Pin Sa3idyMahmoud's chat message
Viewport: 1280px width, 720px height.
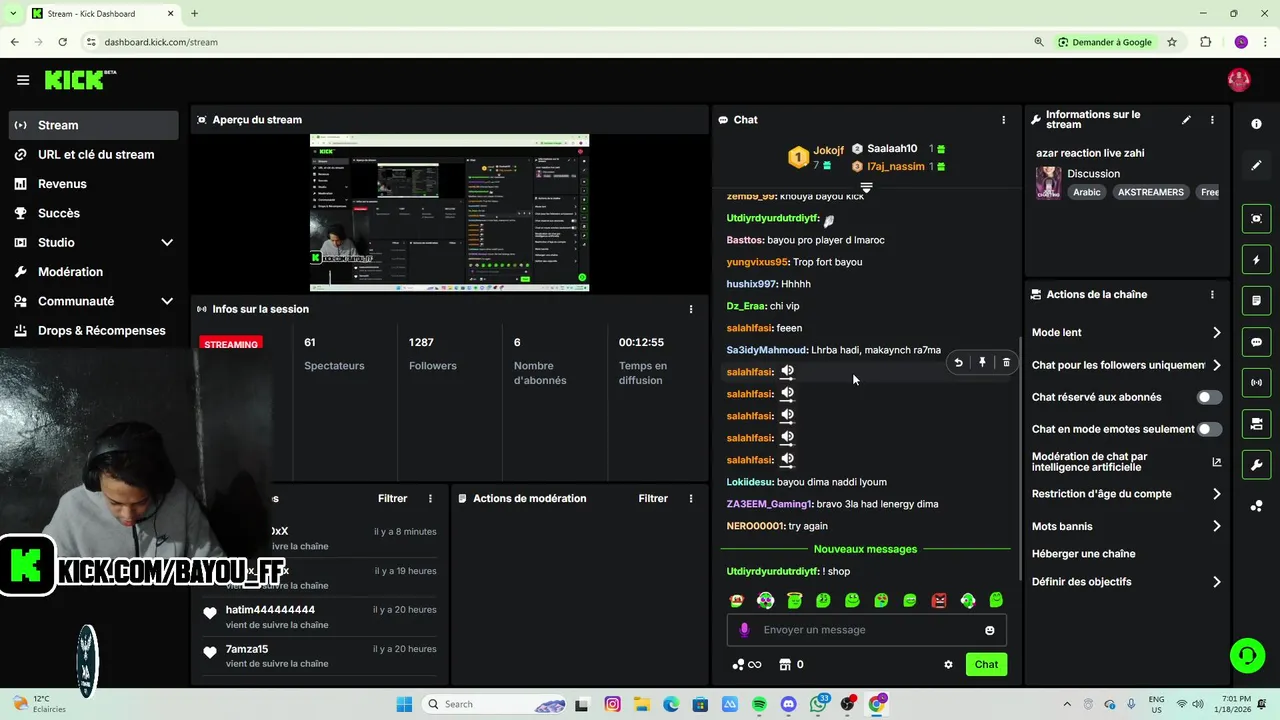click(982, 363)
